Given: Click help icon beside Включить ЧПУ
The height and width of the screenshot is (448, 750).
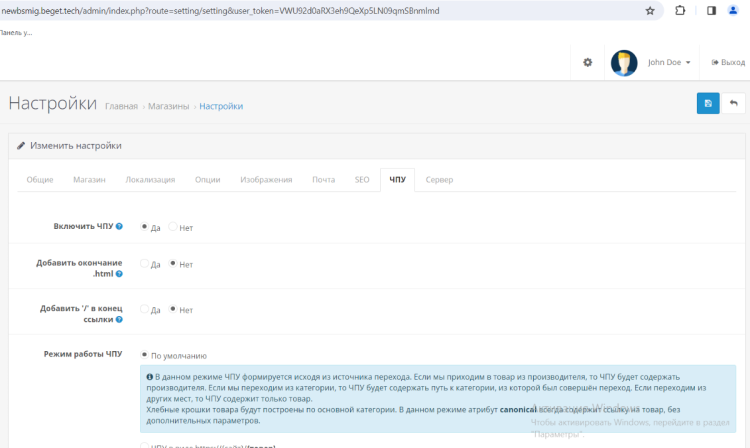Looking at the screenshot, I should [119, 227].
